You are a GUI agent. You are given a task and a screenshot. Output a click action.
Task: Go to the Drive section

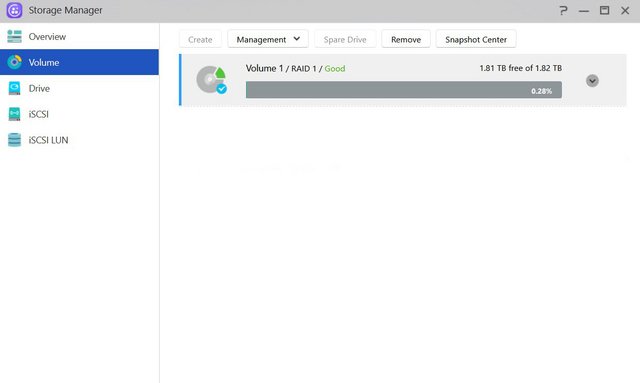[39, 88]
